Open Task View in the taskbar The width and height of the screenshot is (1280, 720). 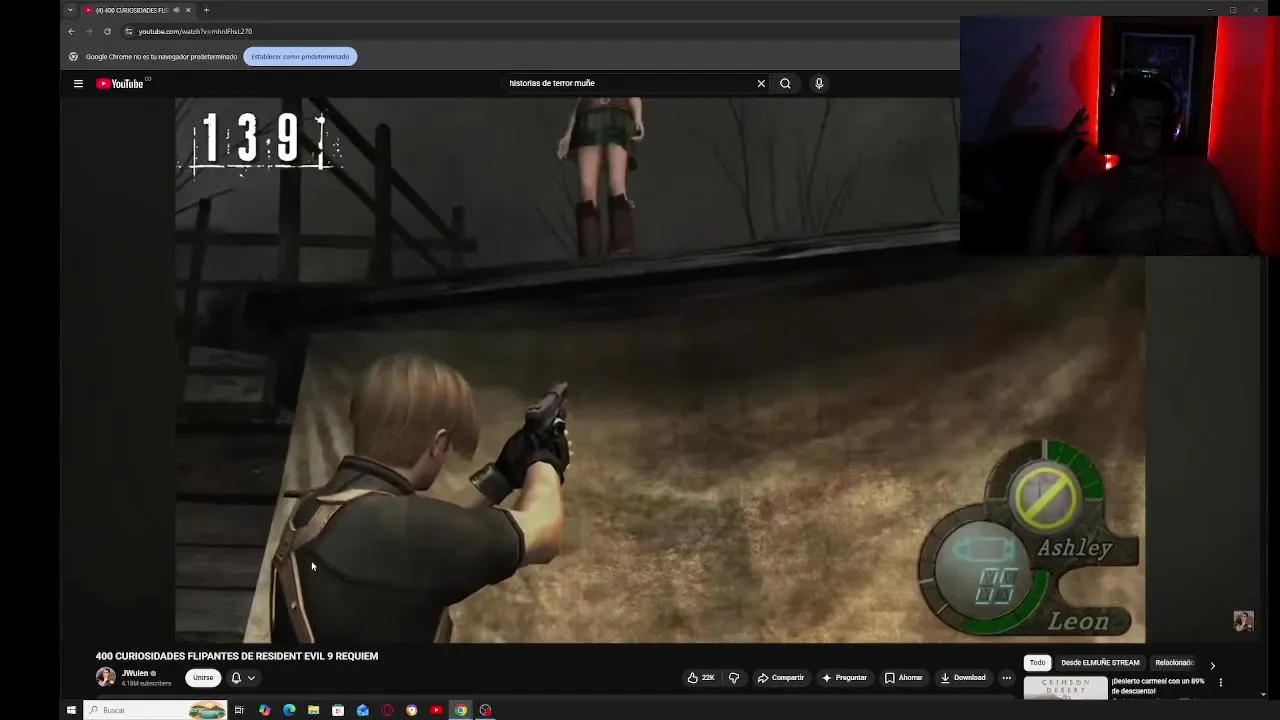point(239,710)
